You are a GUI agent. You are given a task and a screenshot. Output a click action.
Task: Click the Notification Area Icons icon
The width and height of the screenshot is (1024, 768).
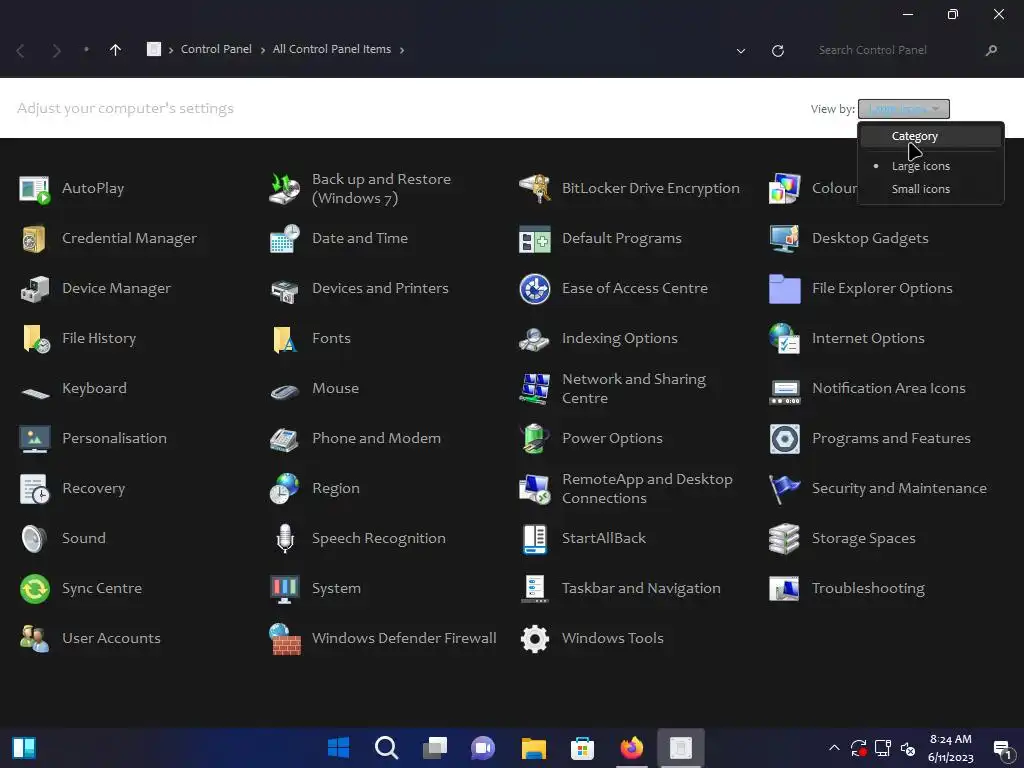point(784,391)
